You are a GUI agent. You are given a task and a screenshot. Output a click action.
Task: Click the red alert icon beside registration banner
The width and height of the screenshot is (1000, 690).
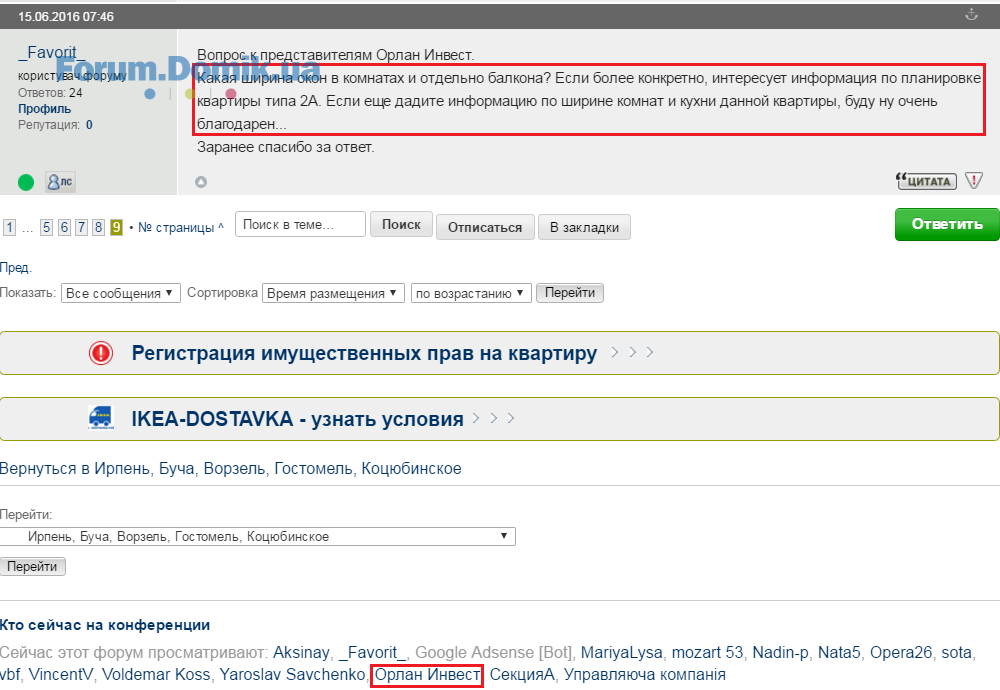(x=101, y=353)
